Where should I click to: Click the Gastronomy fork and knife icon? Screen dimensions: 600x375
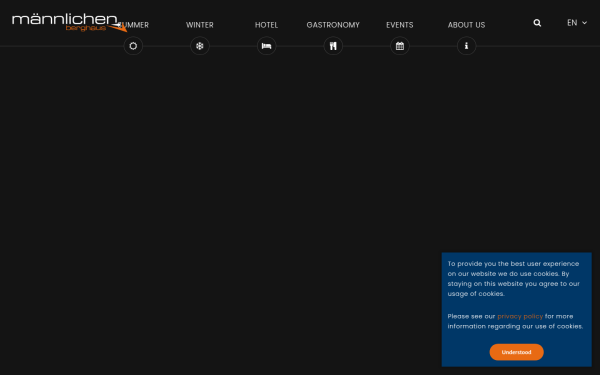(x=333, y=46)
